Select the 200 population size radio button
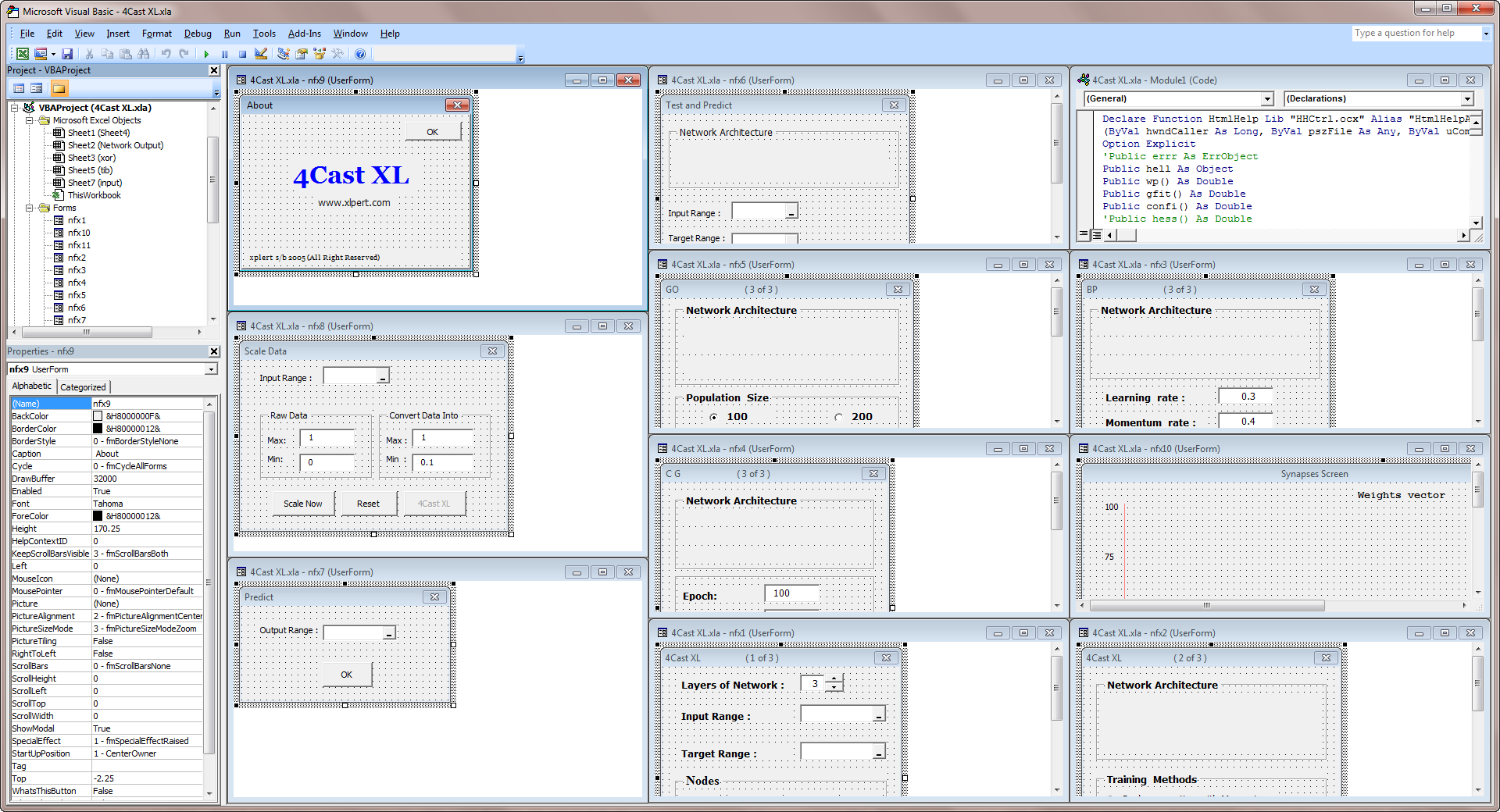1500x812 pixels. (838, 417)
